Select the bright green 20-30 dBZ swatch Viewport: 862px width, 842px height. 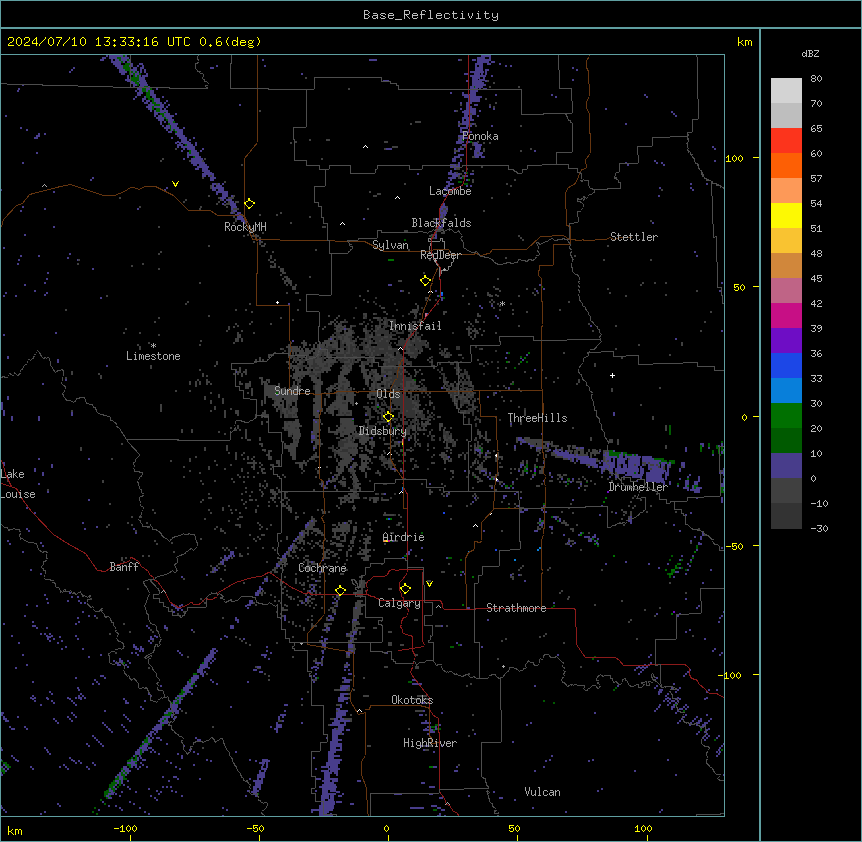pyautogui.click(x=786, y=416)
